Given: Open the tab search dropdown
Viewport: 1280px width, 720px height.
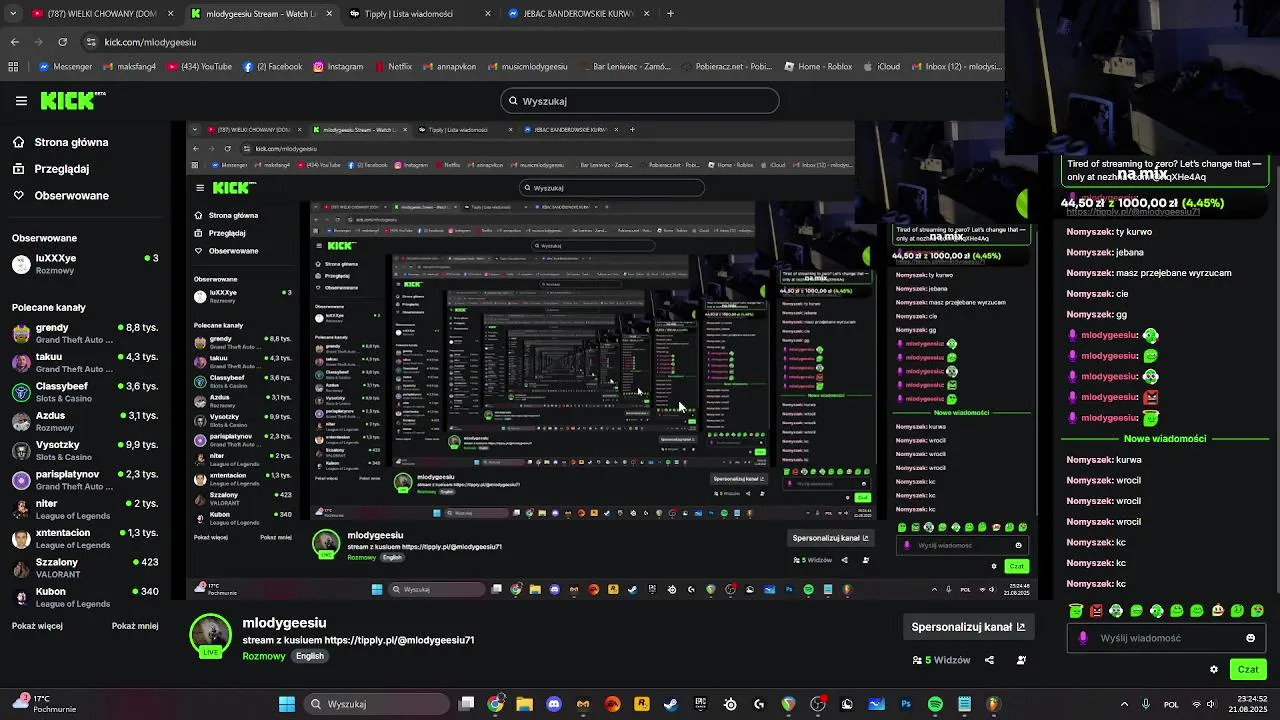Looking at the screenshot, I should (12, 14).
